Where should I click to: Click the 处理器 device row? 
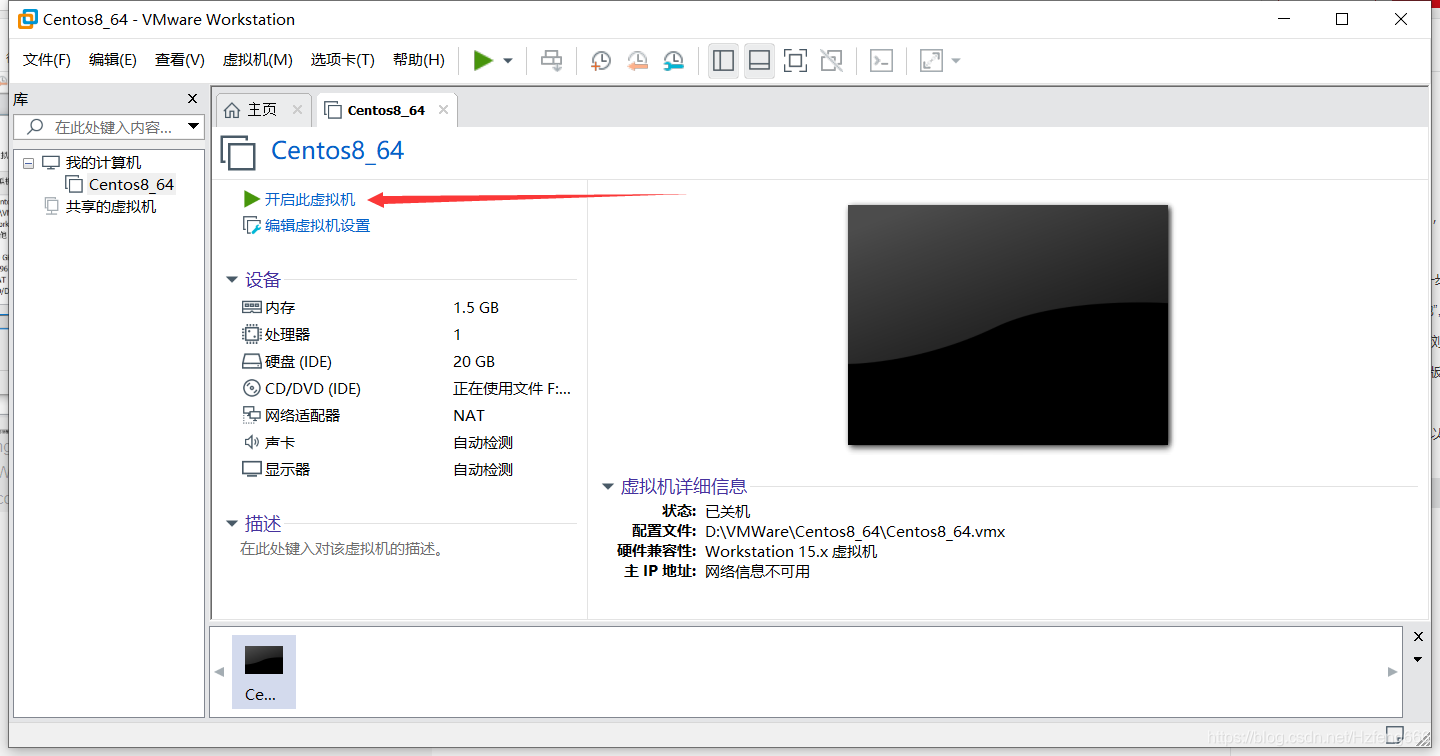pyautogui.click(x=407, y=334)
